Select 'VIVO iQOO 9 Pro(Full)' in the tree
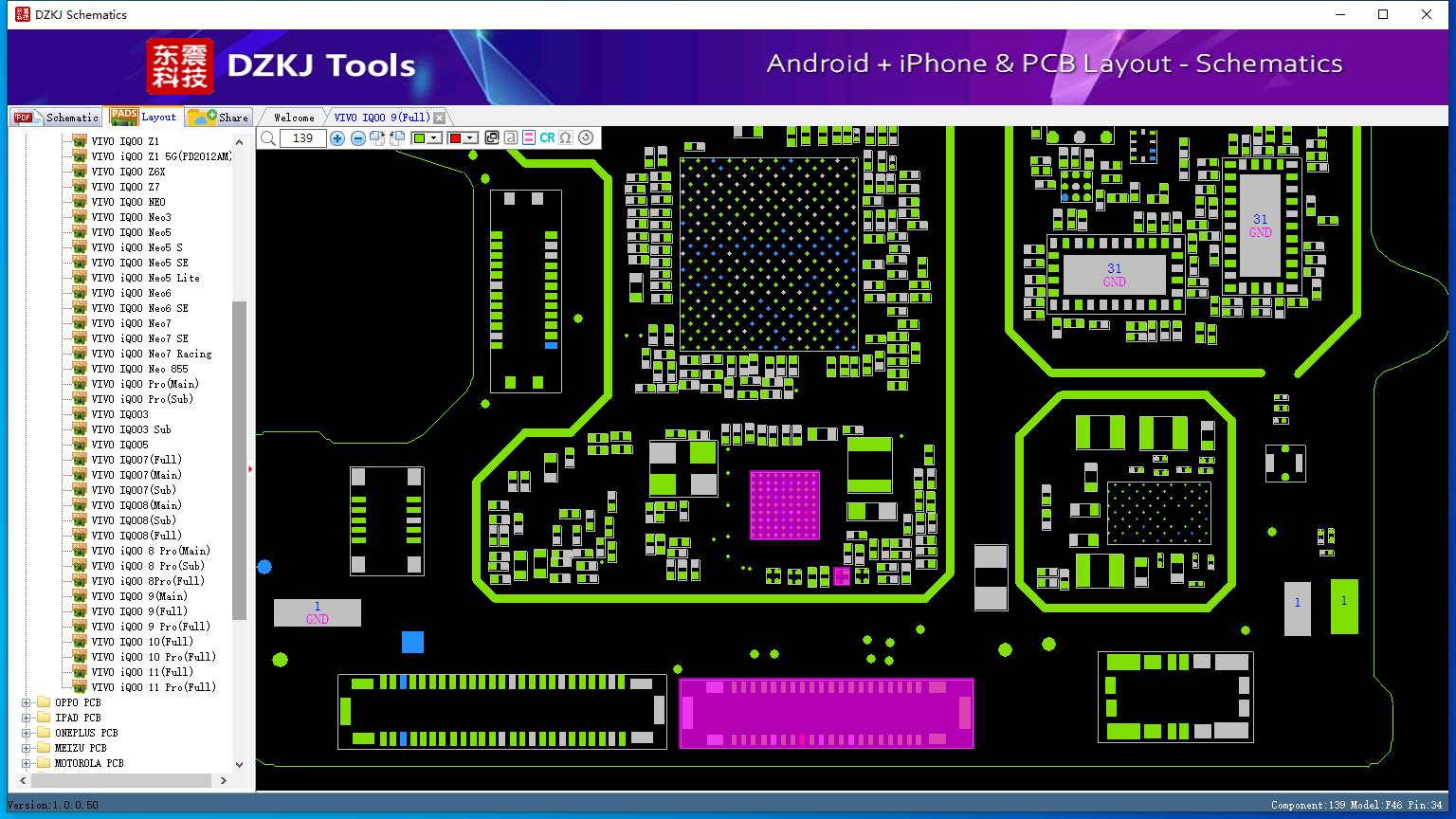 click(x=151, y=627)
